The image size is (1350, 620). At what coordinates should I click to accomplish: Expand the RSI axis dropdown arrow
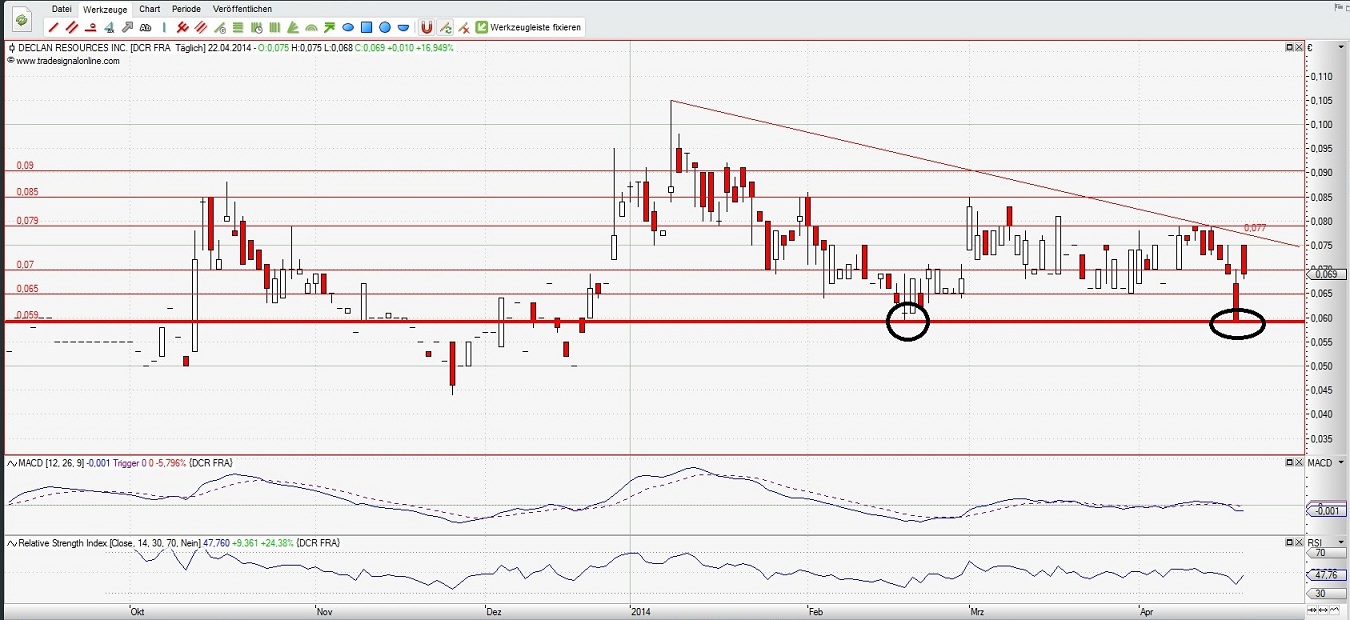1340,542
